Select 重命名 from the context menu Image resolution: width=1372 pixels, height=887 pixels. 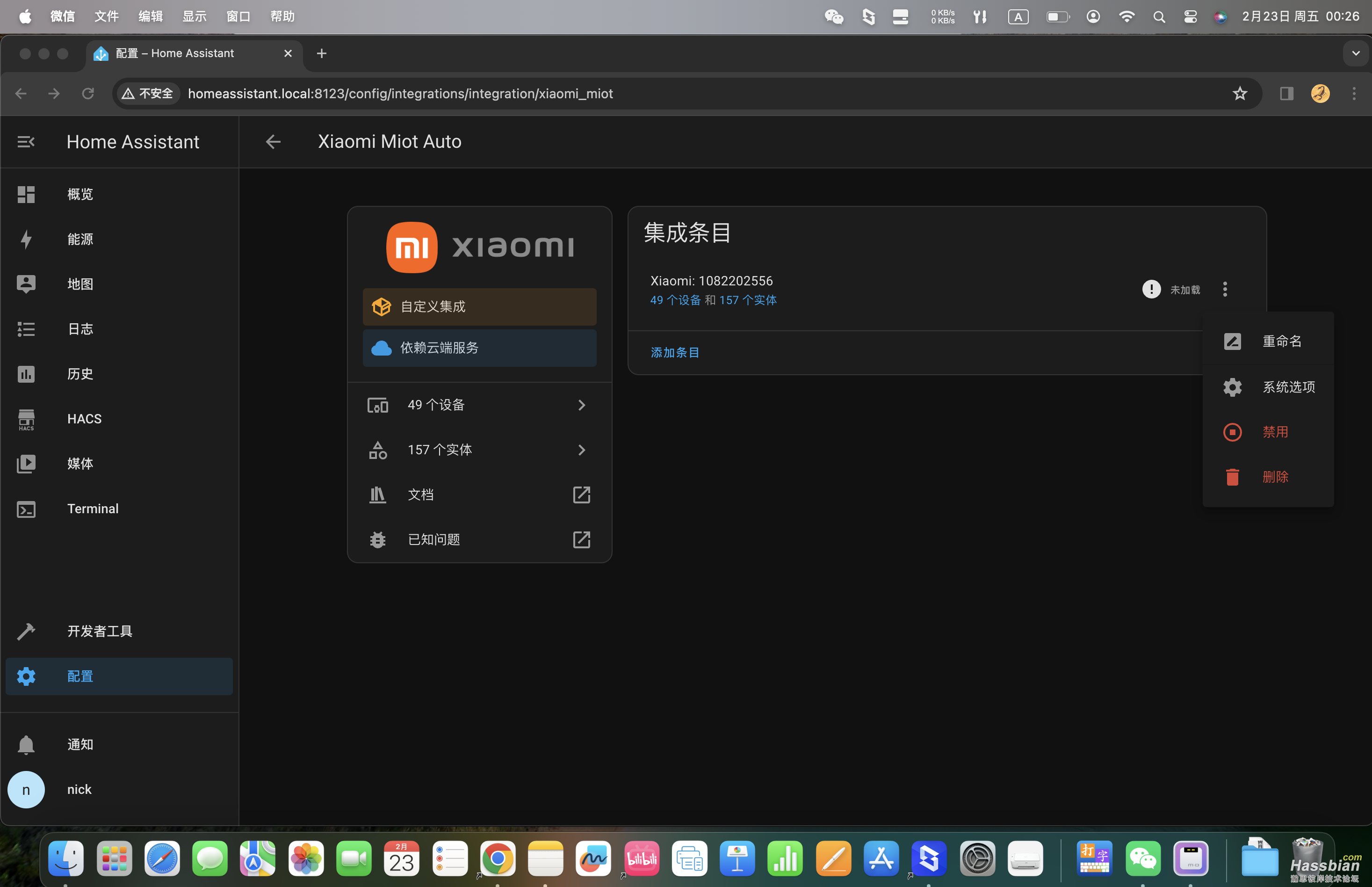[1268, 342]
